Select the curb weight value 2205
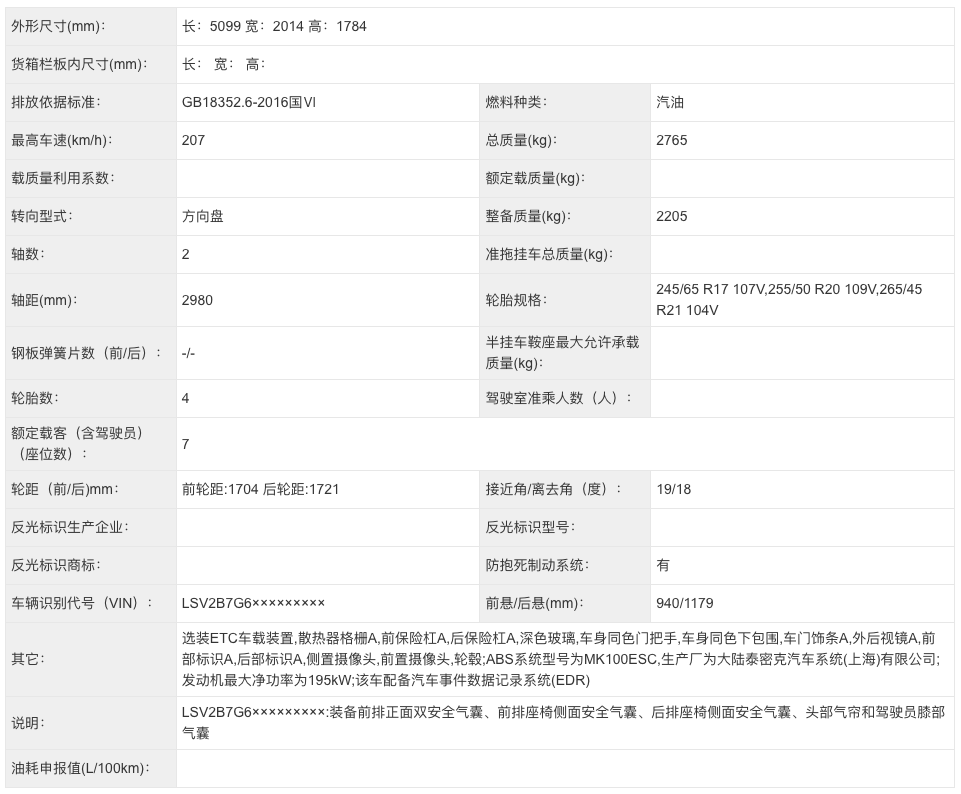 672,216
